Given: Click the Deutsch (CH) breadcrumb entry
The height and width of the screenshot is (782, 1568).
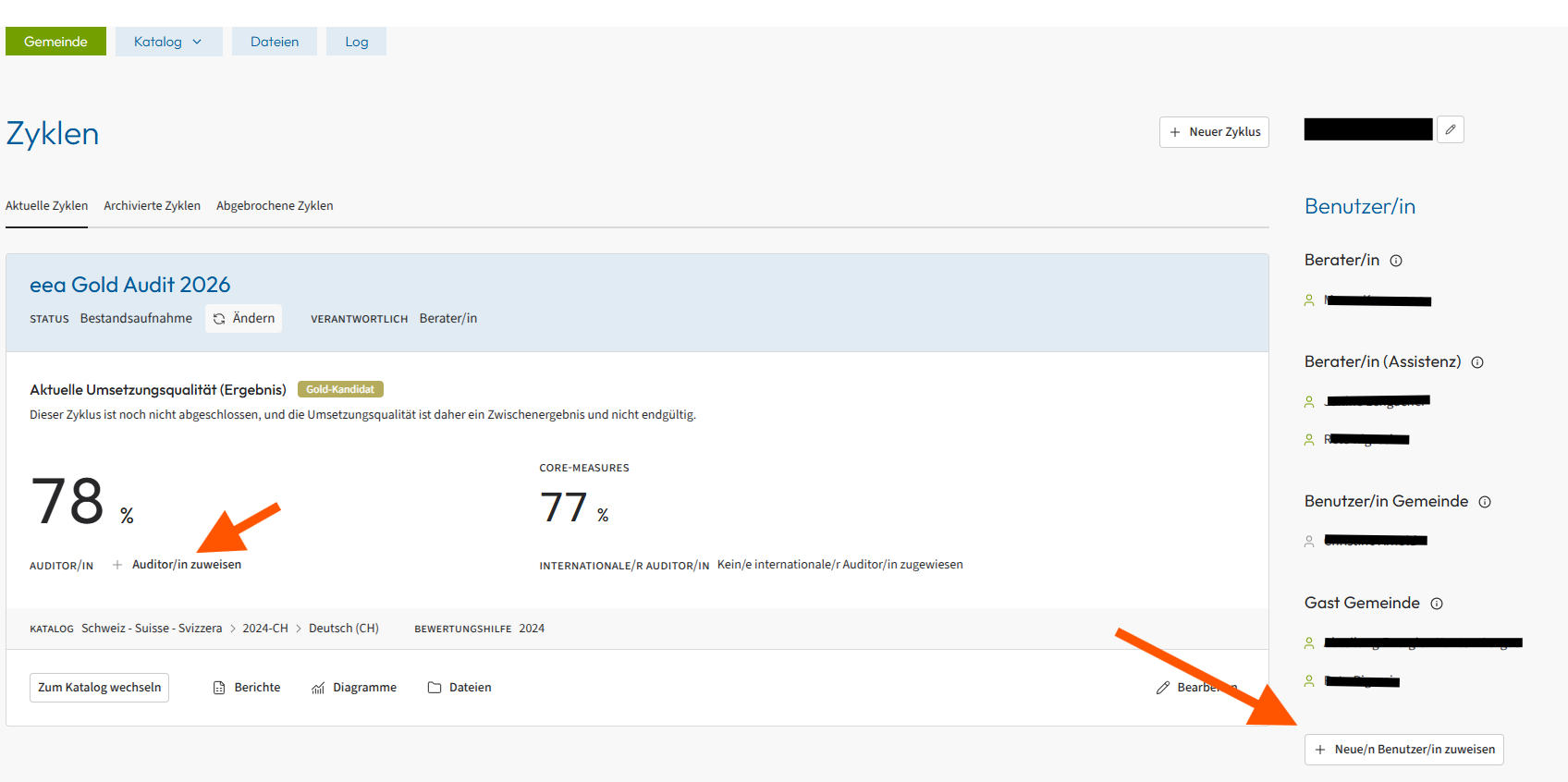Looking at the screenshot, I should pos(344,629).
